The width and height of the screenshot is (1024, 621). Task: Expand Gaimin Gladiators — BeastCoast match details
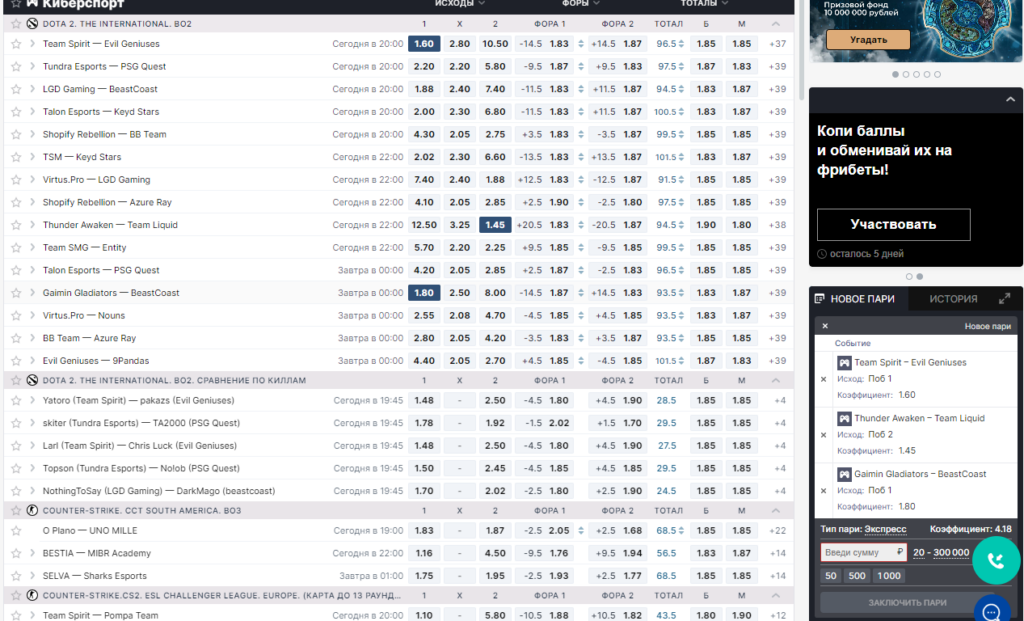click(32, 293)
